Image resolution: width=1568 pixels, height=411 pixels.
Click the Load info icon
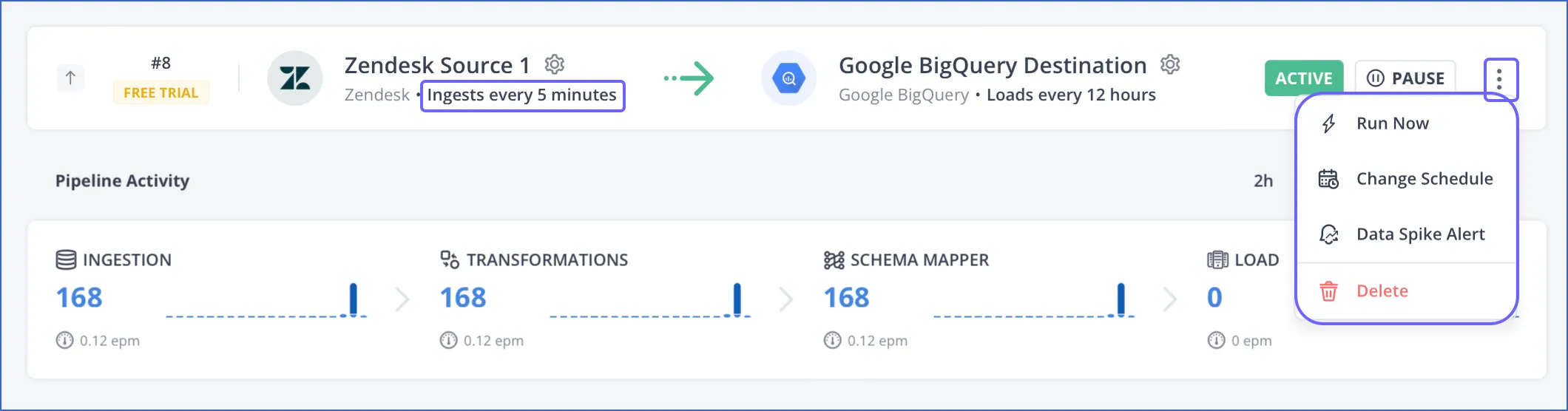pos(1216,340)
